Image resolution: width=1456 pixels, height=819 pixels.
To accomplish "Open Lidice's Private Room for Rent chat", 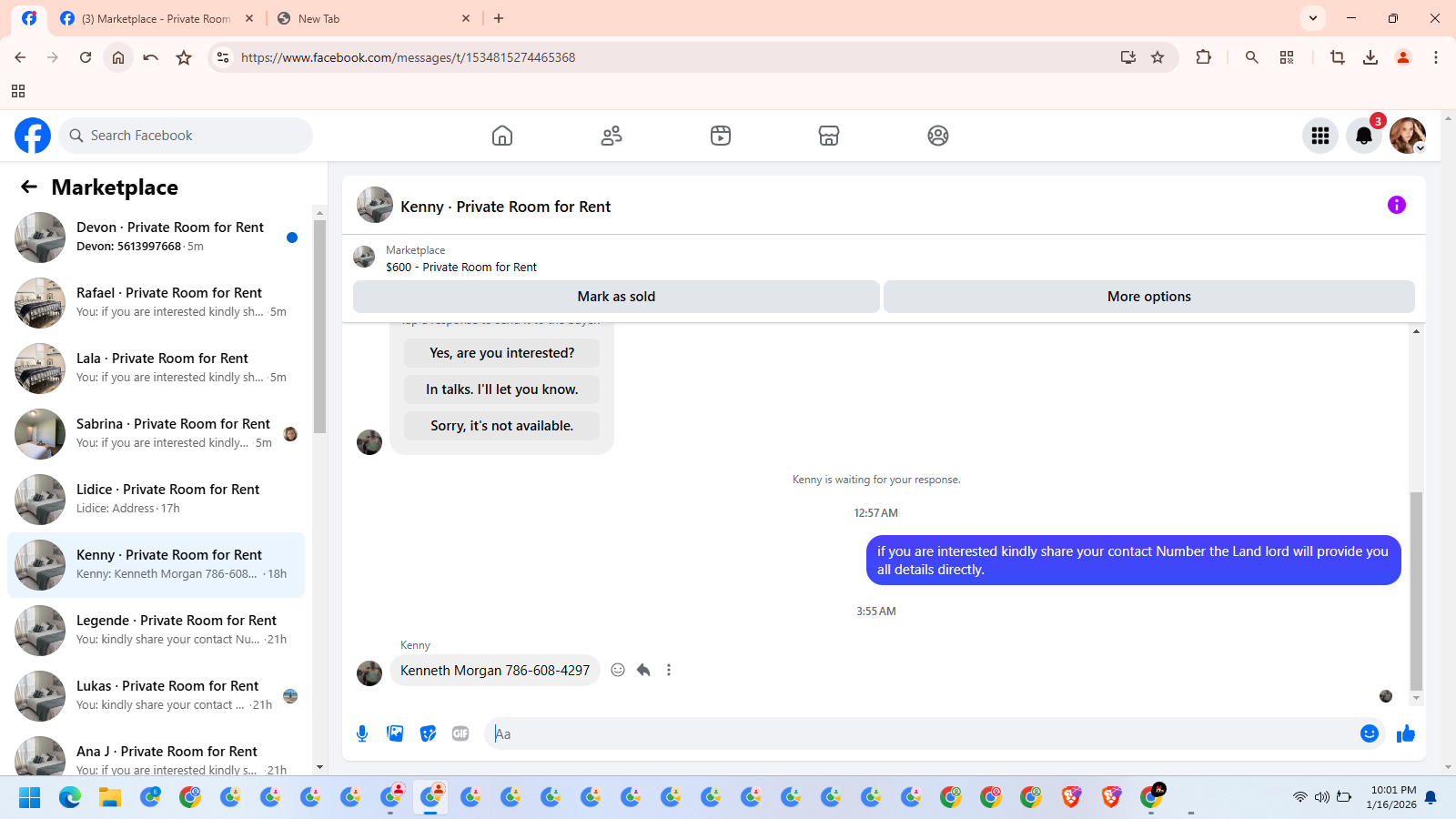I will (157, 500).
